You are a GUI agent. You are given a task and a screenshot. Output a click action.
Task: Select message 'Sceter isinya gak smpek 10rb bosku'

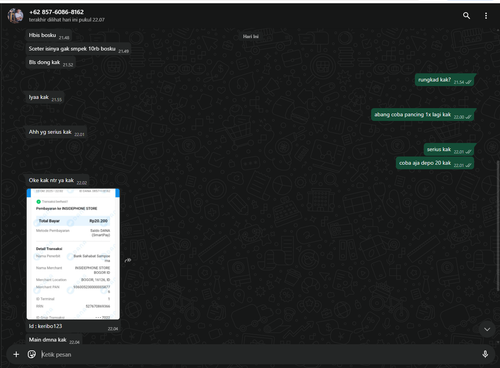(78, 49)
